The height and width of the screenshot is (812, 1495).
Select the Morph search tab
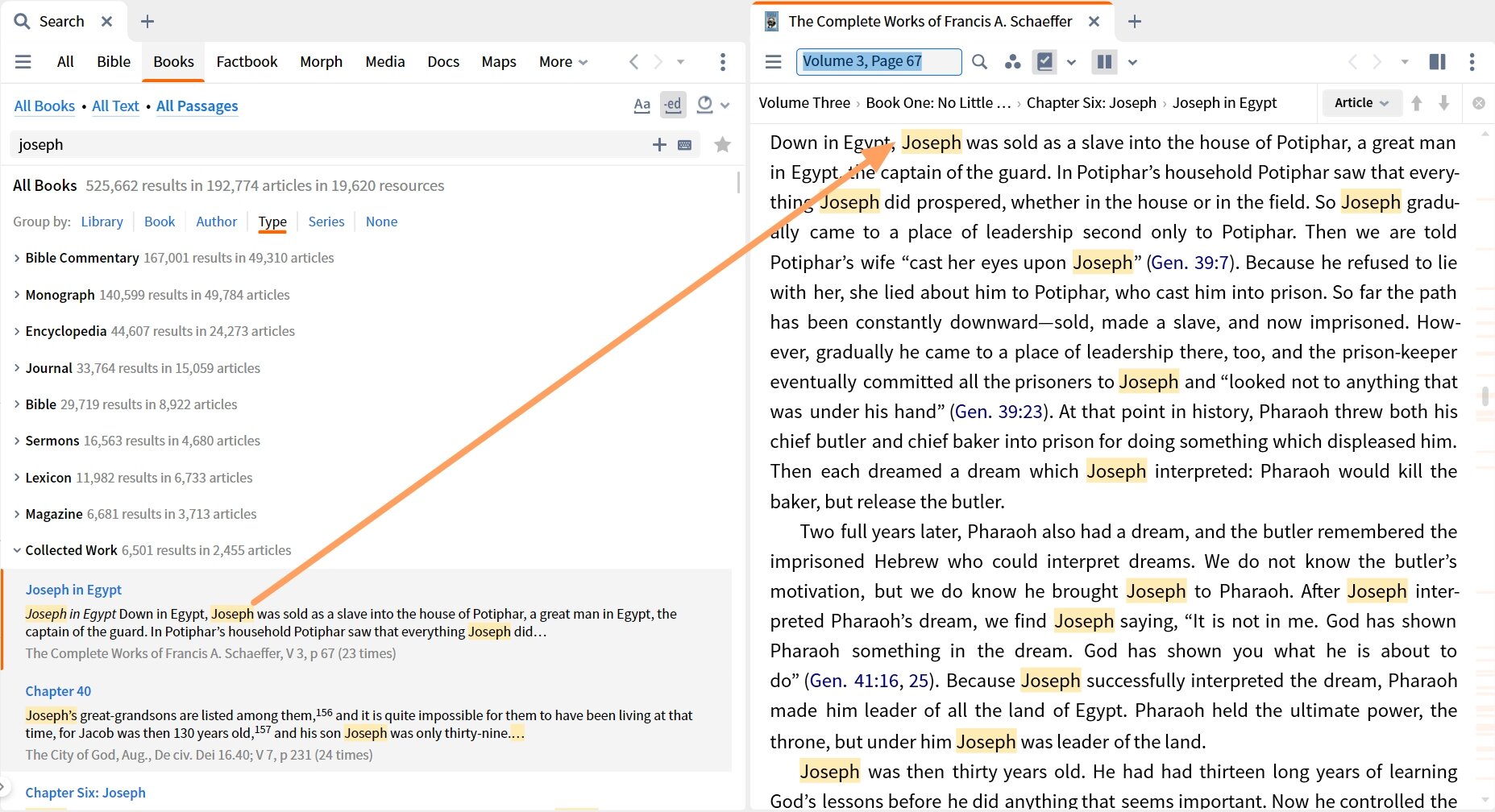[x=321, y=62]
